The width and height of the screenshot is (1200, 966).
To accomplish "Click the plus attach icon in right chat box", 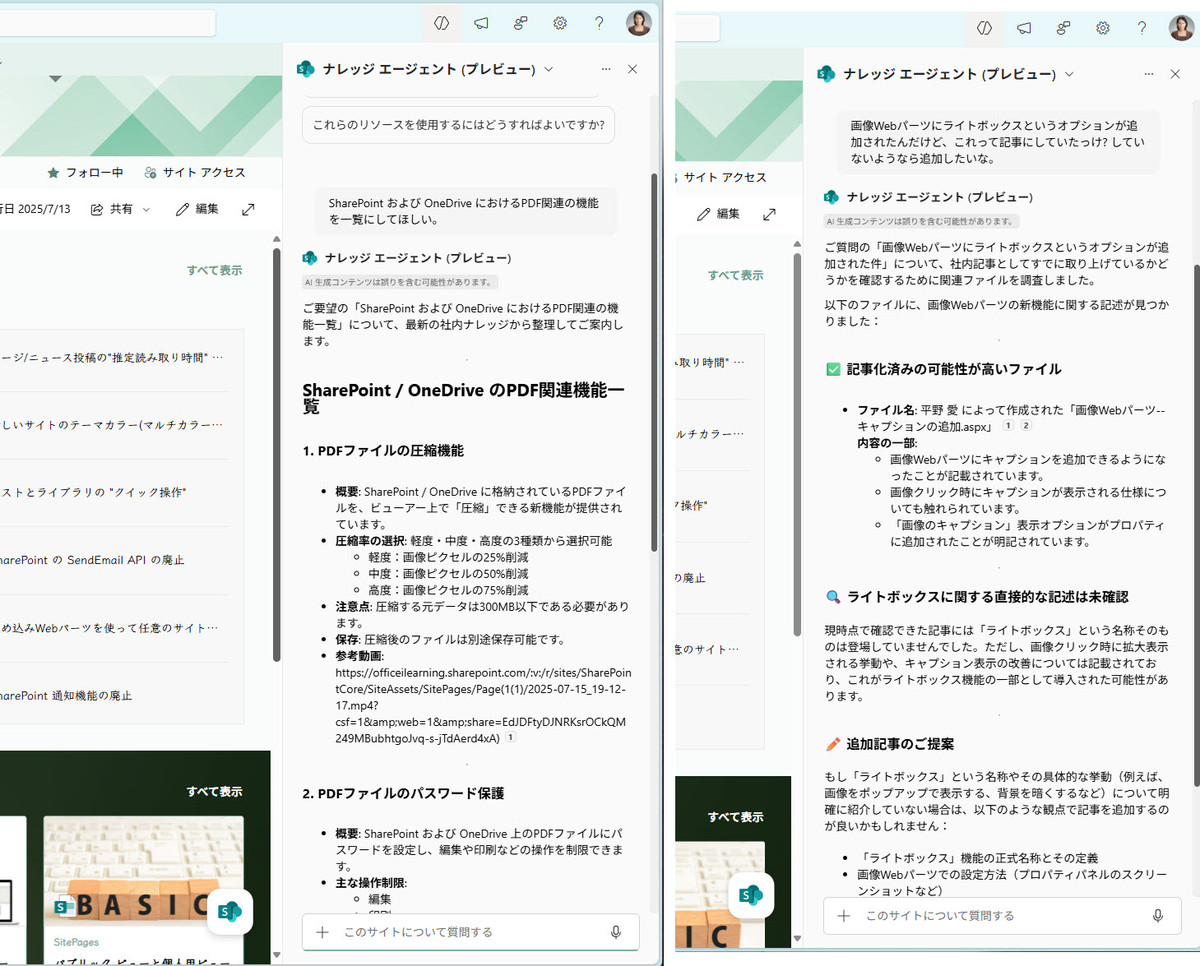I will 844,915.
